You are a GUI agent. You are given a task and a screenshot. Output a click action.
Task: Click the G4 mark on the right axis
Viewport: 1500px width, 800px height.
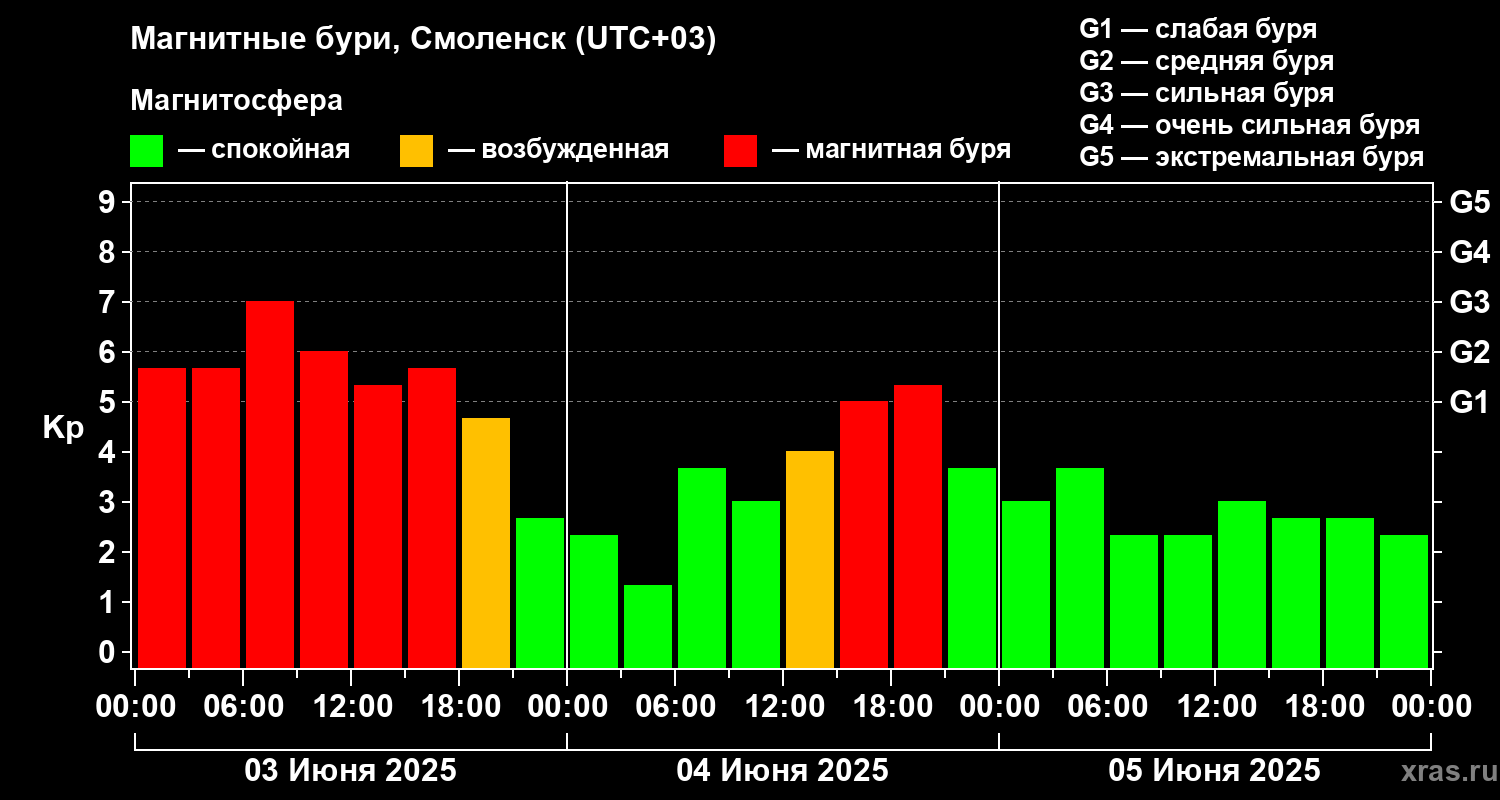click(x=1469, y=252)
